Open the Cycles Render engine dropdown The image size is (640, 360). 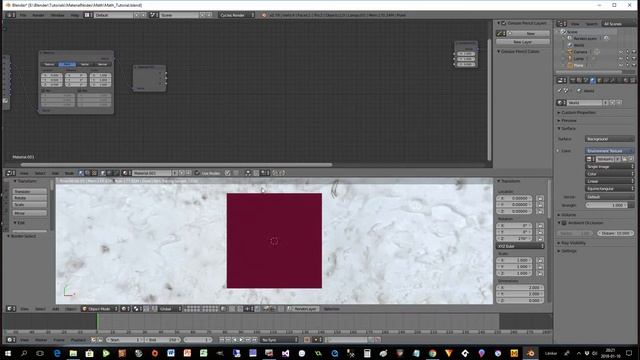(x=237, y=15)
